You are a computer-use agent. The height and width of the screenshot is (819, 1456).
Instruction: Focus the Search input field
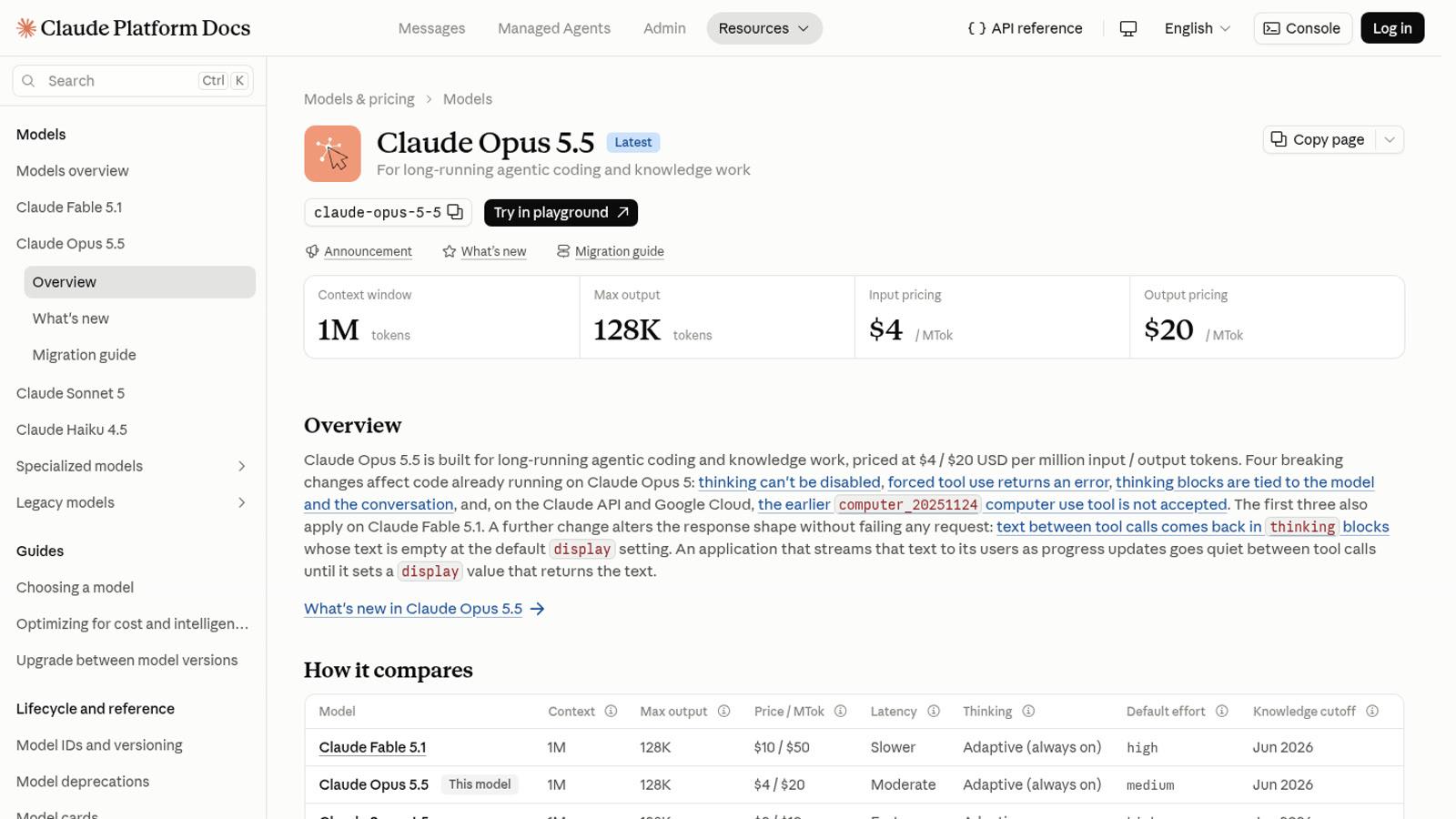click(x=133, y=81)
